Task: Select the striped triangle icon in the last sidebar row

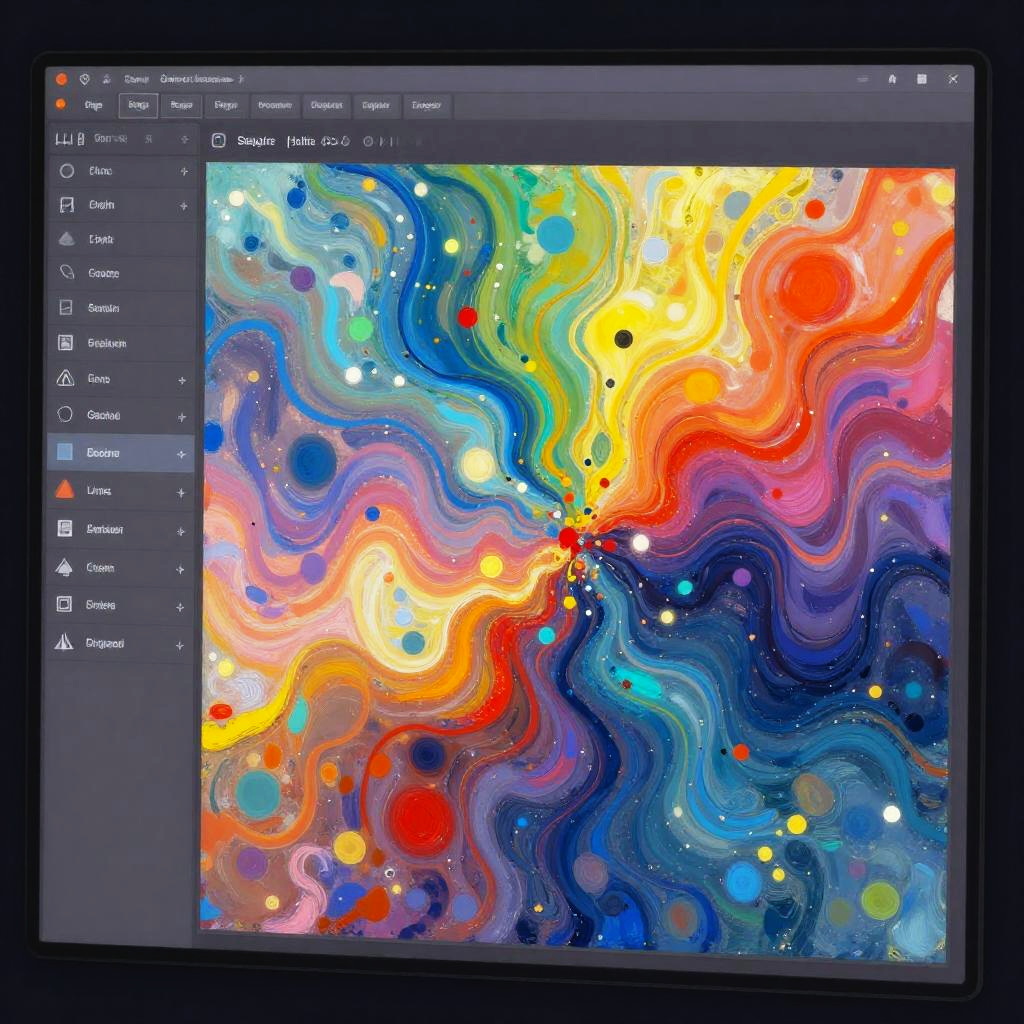Action: (64, 642)
